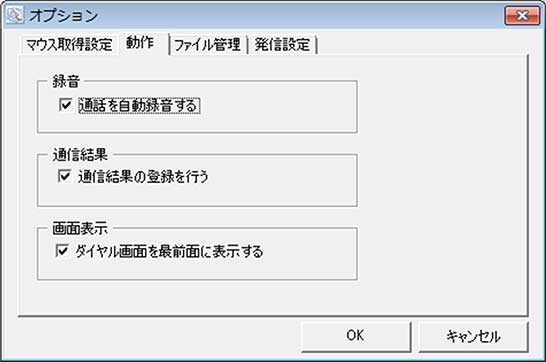Click the 録音 group box heading

coord(66,81)
